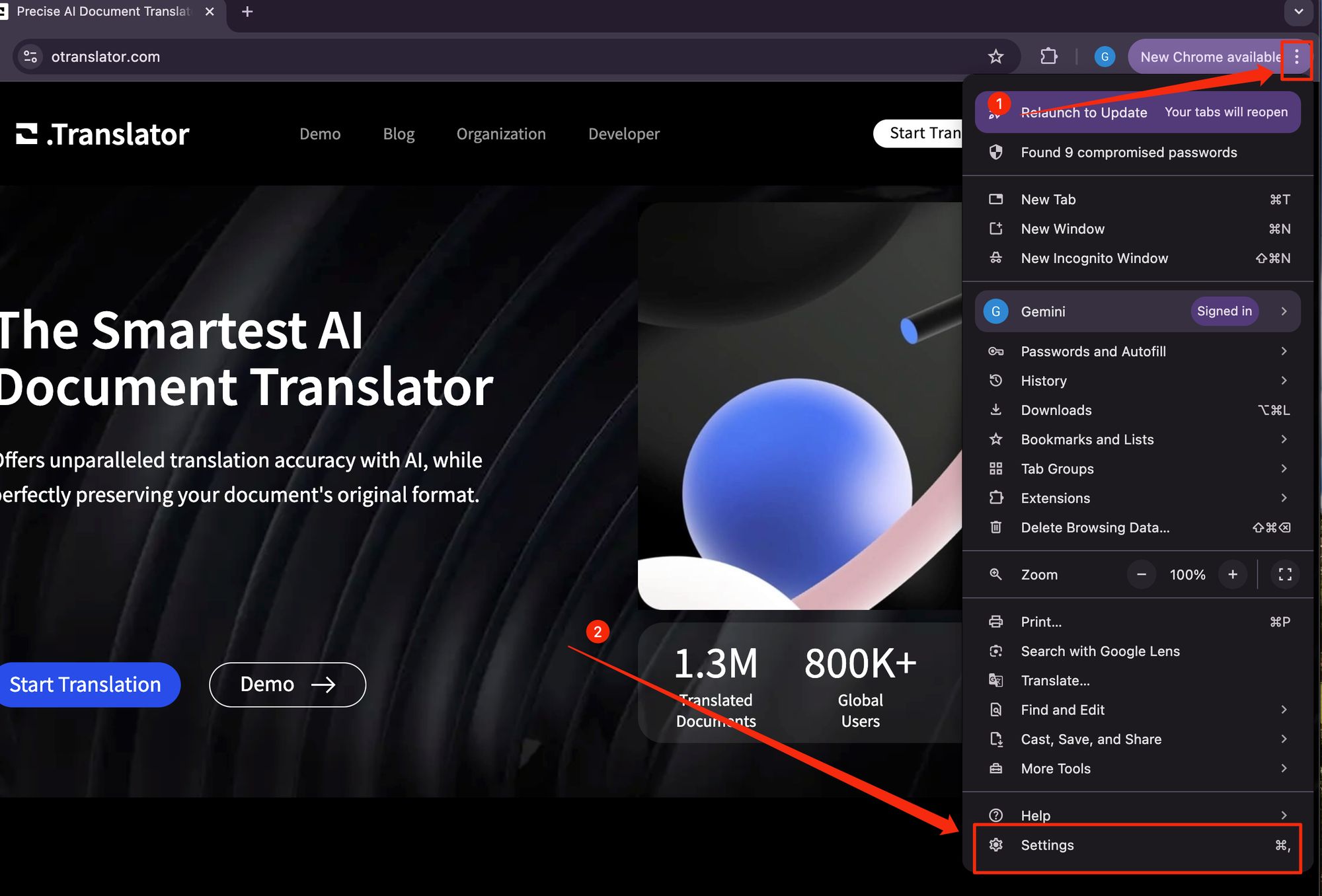
Task: Click the blue Start Translation button
Action: (x=86, y=685)
